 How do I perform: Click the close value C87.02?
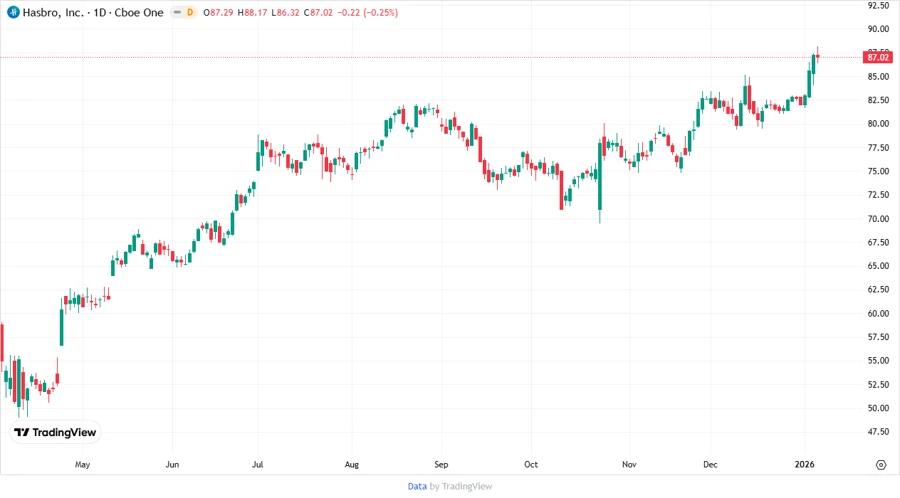319,12
